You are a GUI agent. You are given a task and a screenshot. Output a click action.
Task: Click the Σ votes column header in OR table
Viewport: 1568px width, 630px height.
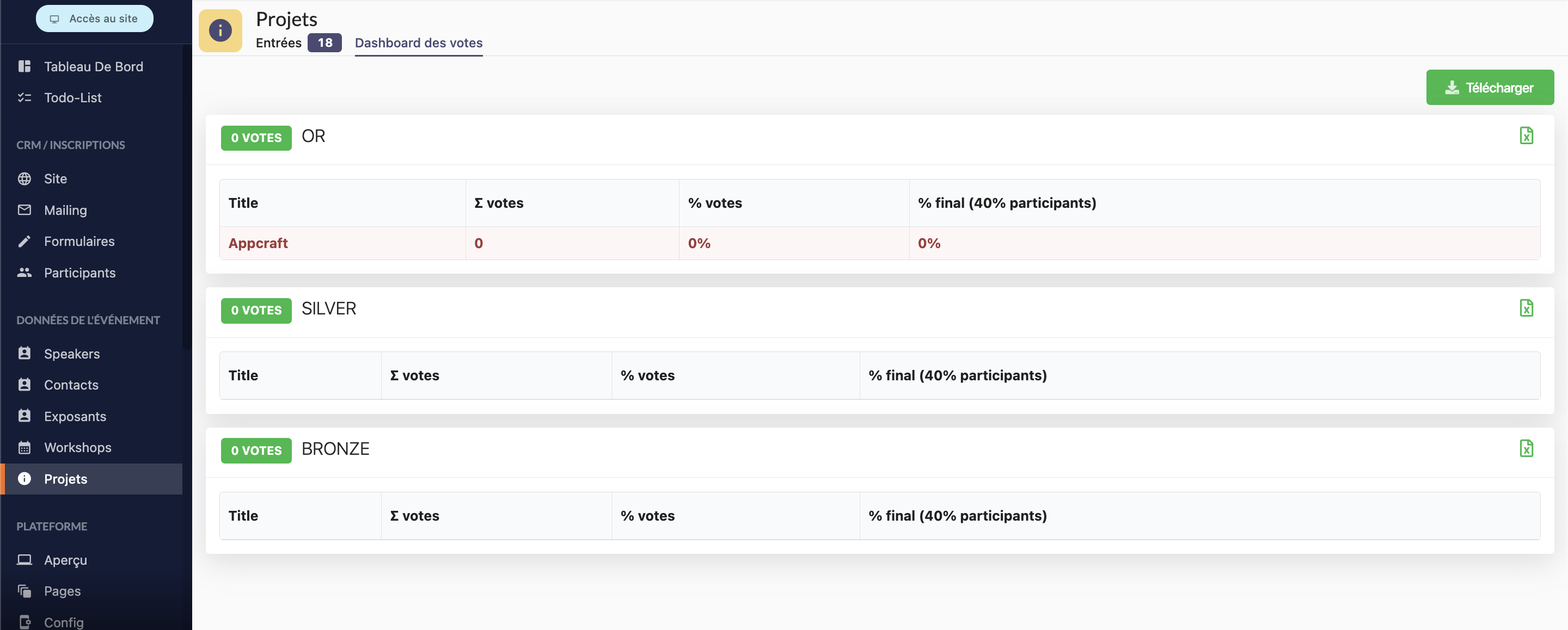click(499, 203)
